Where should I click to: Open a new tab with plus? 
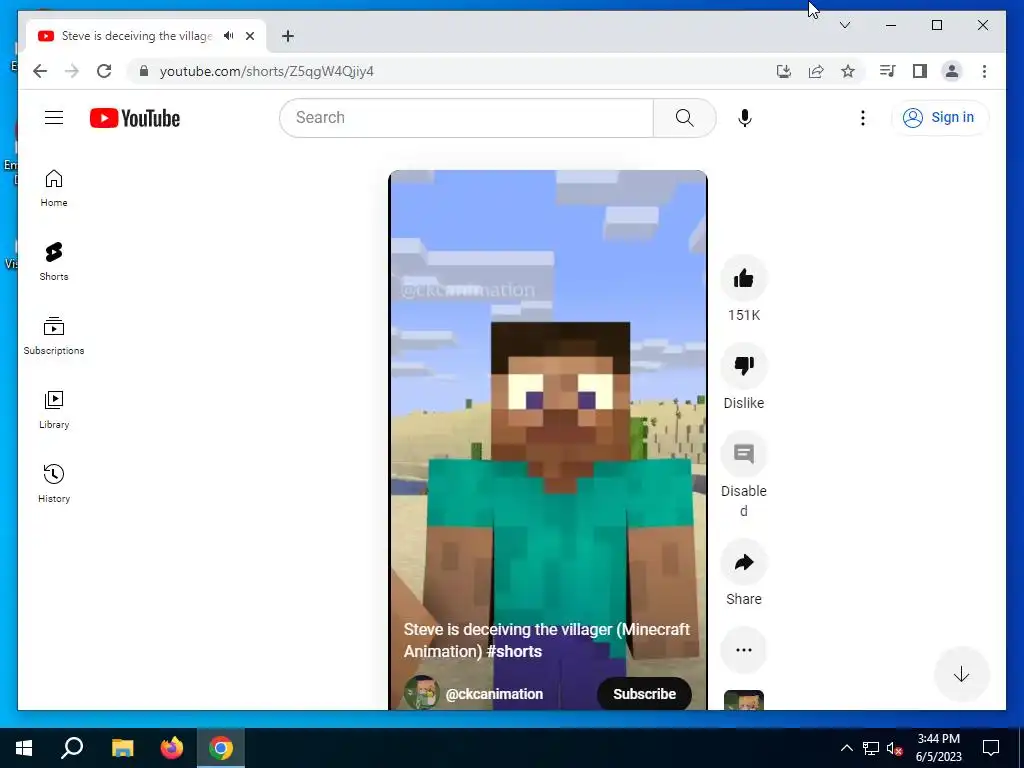click(288, 36)
